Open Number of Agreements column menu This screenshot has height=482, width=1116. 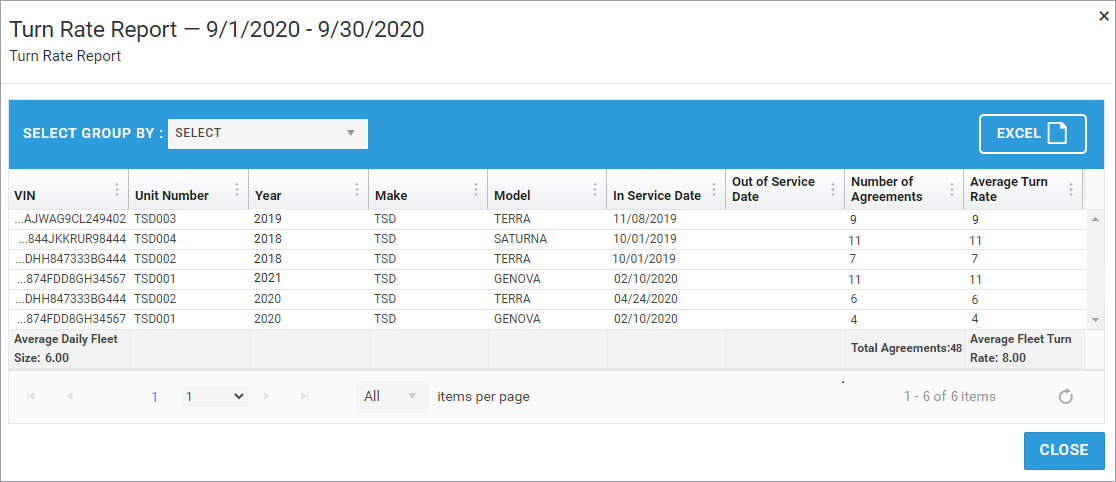pyautogui.click(x=952, y=190)
